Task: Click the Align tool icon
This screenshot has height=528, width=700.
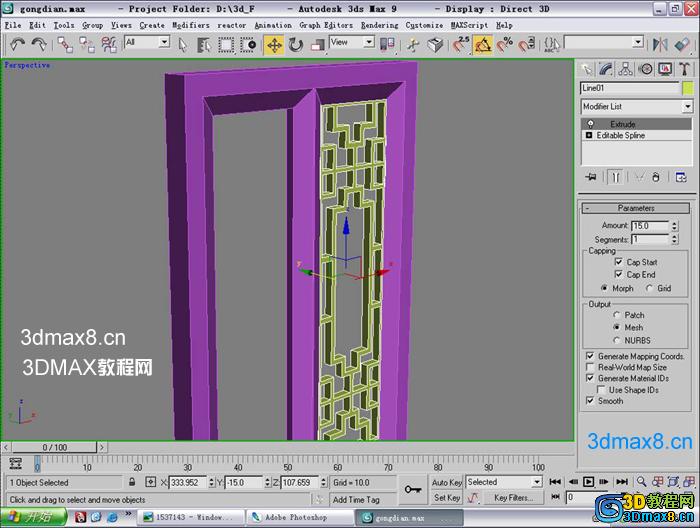Action: [682, 44]
